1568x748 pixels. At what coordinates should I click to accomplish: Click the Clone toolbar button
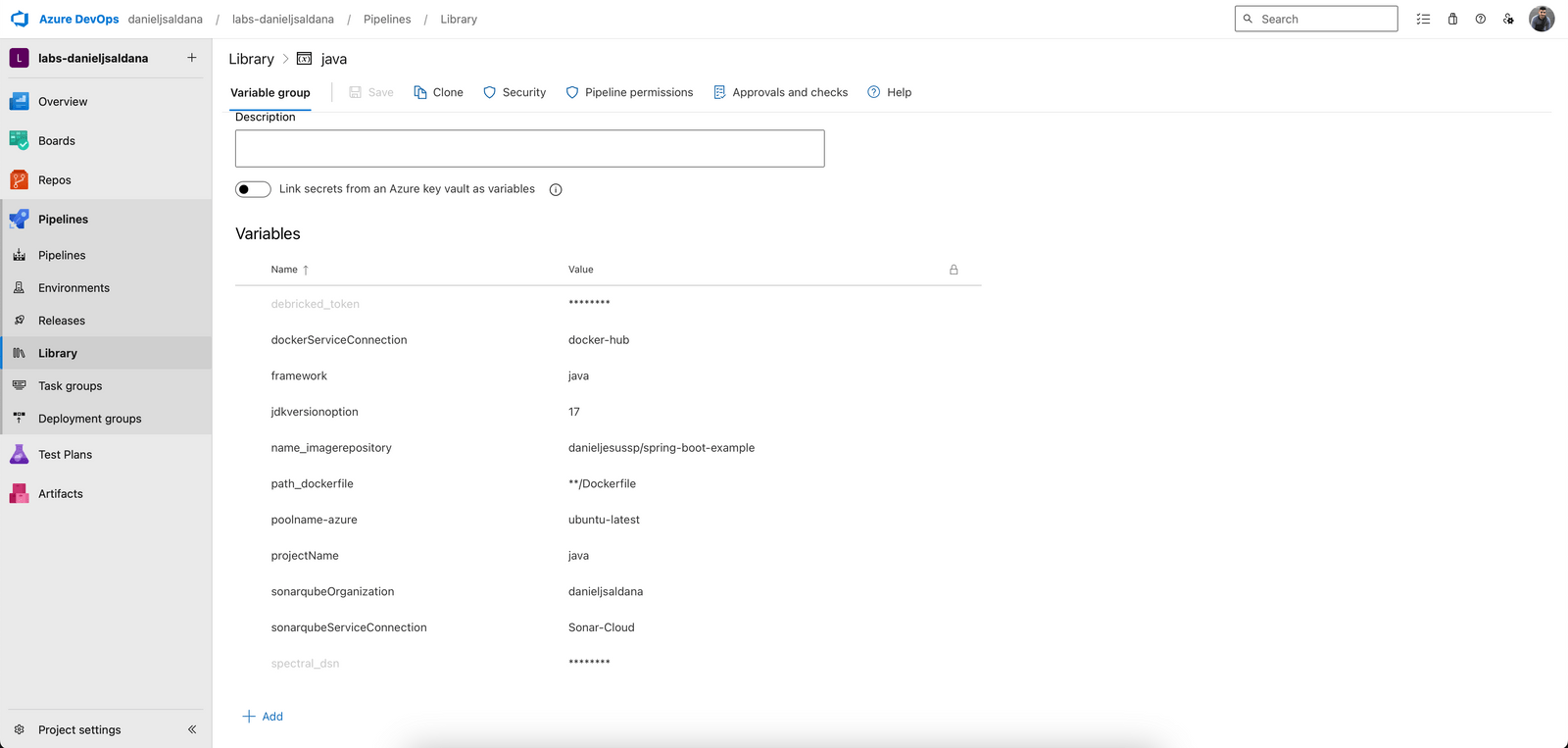pyautogui.click(x=438, y=92)
